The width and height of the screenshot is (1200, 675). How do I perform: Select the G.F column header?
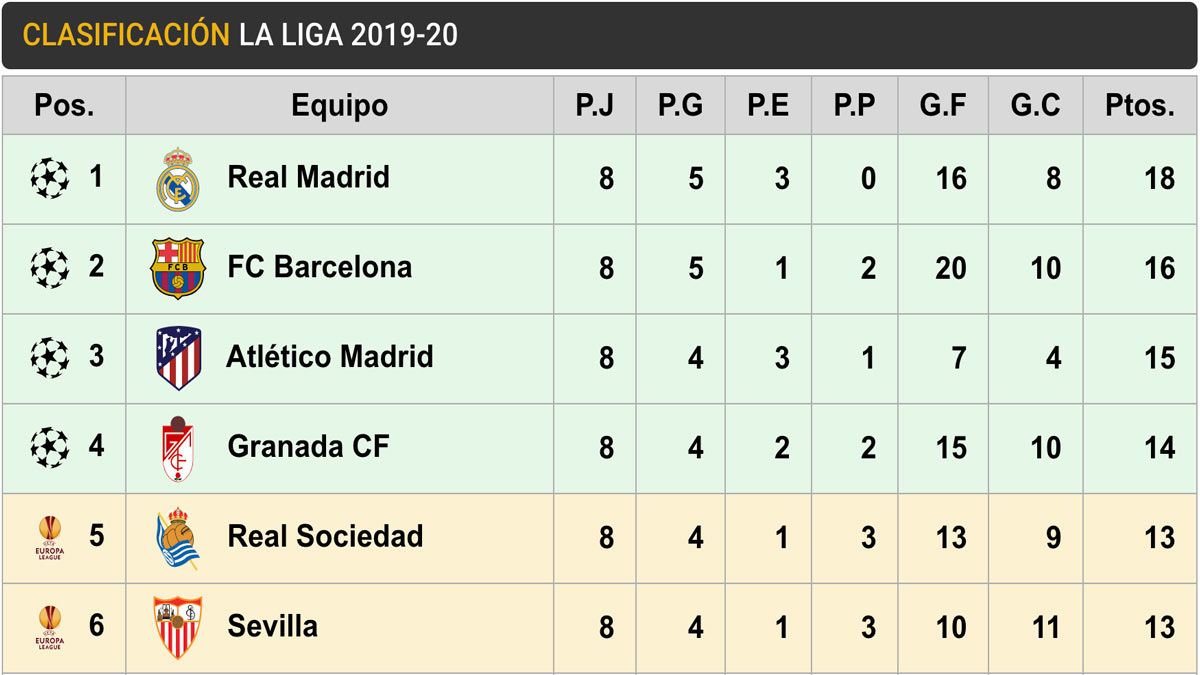tap(943, 106)
